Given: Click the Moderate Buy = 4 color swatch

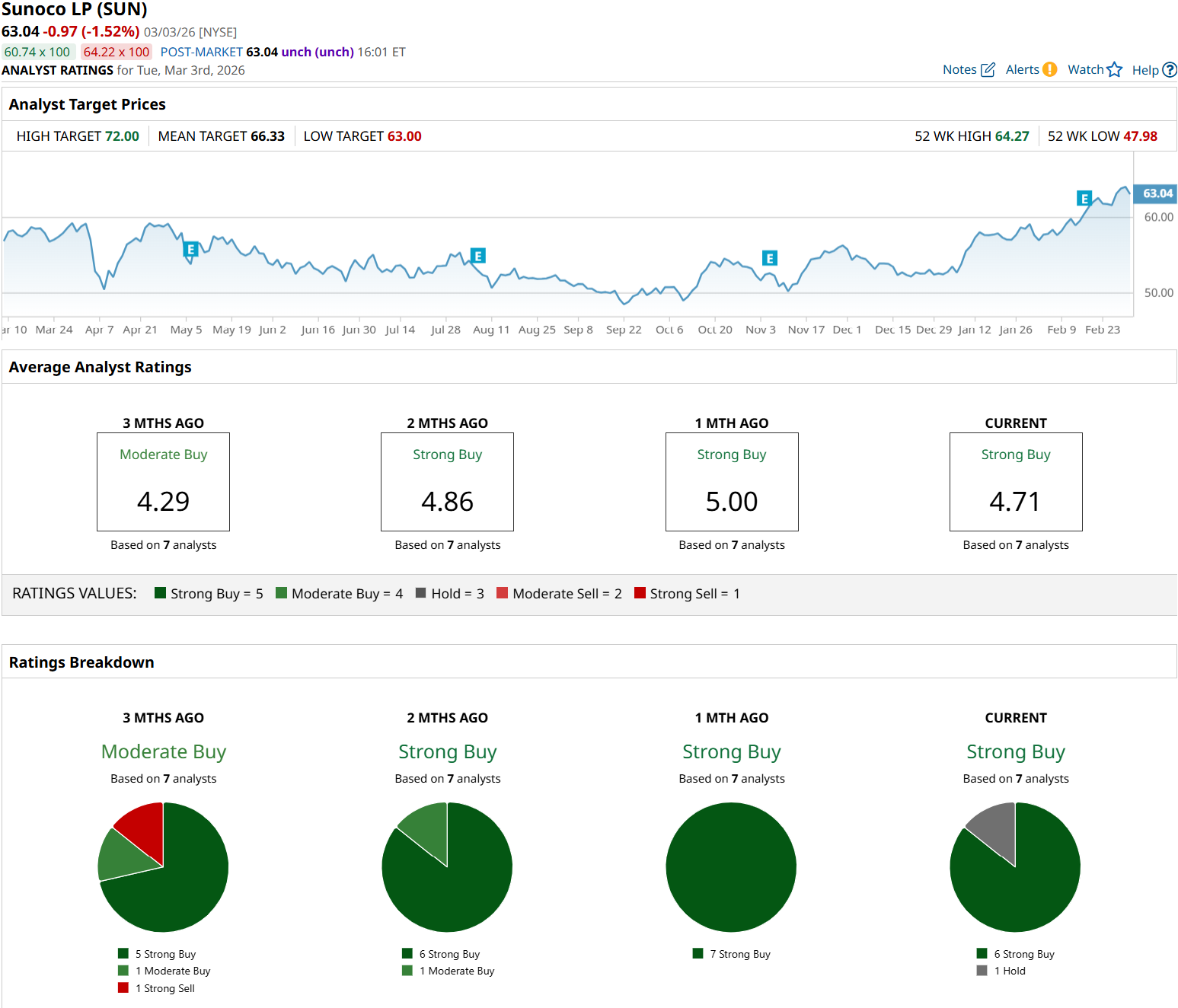Looking at the screenshot, I should tap(281, 593).
